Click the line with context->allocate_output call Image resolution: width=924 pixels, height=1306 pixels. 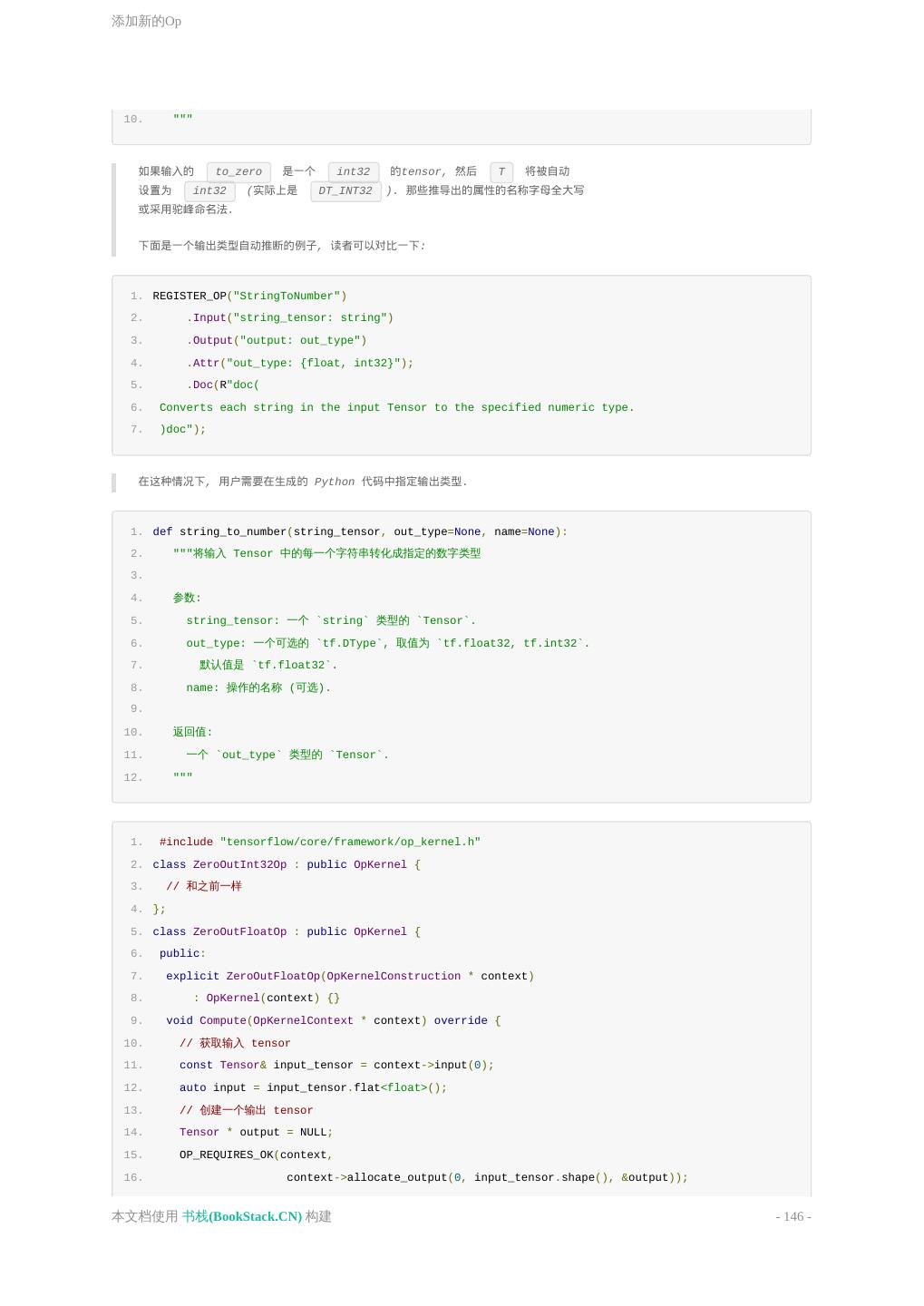pyautogui.click(x=487, y=1177)
